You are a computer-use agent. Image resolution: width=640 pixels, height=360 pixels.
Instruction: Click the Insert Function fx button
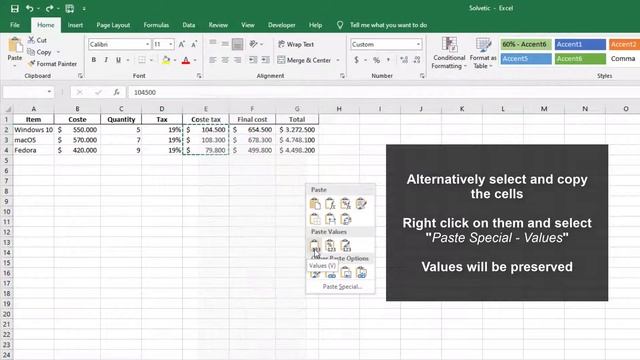click(x=116, y=92)
